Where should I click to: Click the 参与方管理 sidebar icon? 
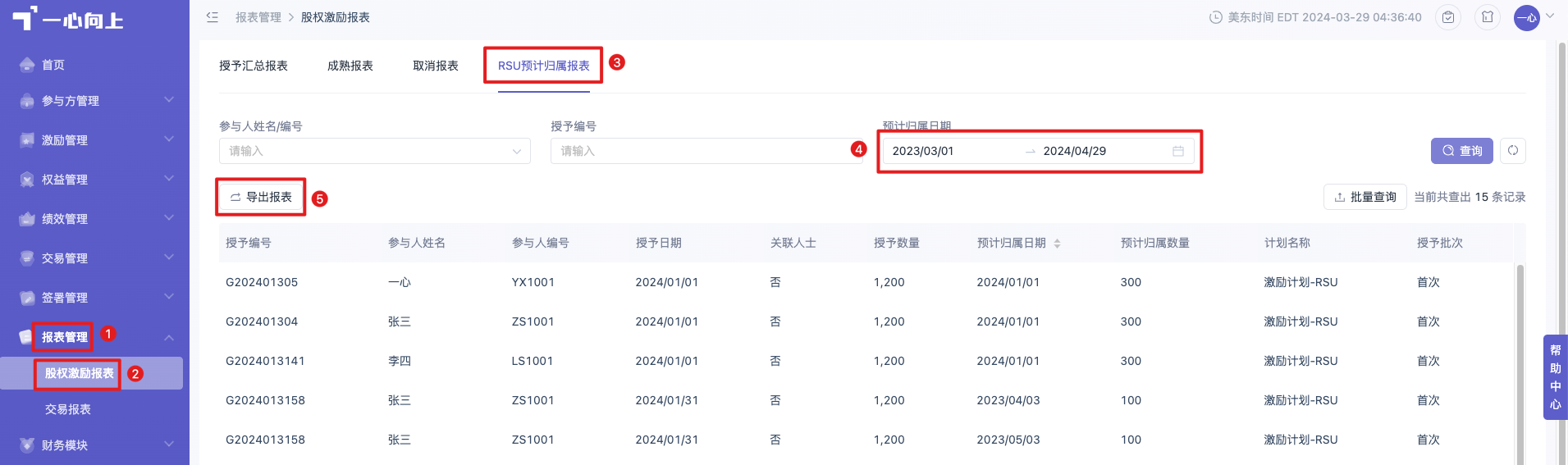coord(26,101)
